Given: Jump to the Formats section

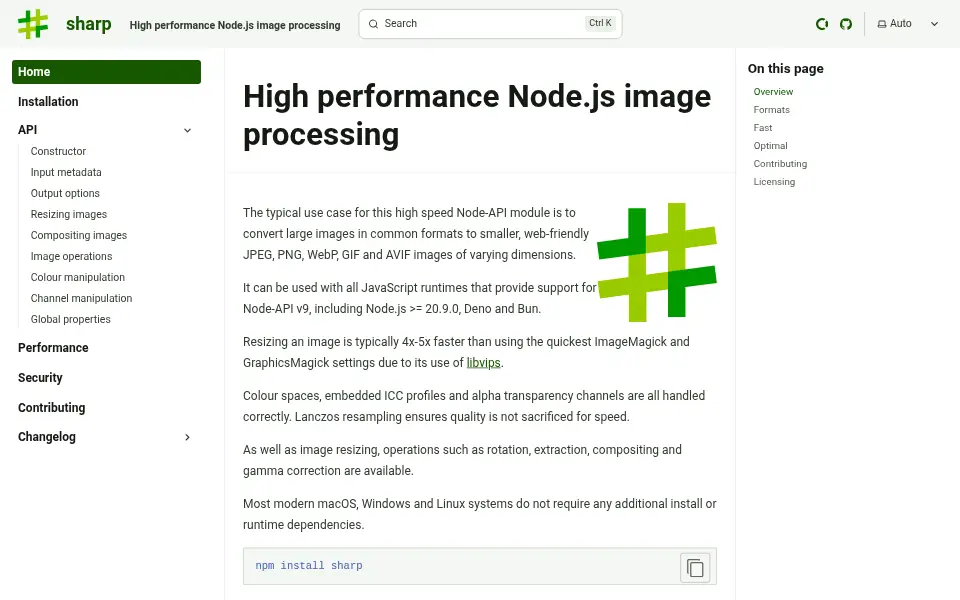Looking at the screenshot, I should coord(771,110).
